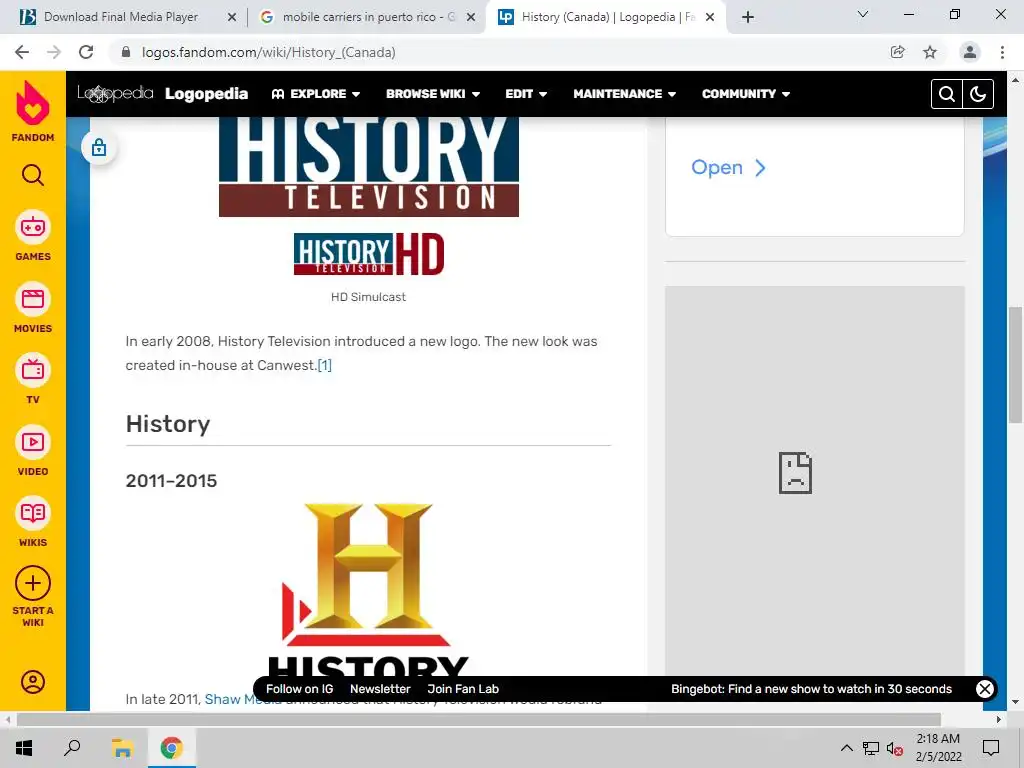The width and height of the screenshot is (1024, 768).
Task: Click Join Fan Lab in bottom bar
Action: click(x=463, y=689)
